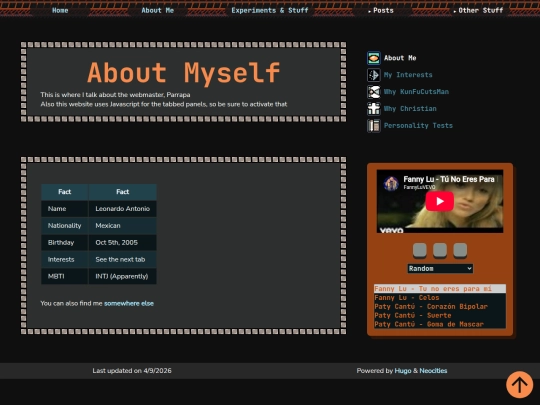540x405 pixels.
Task: Click the My Interests tab icon
Action: pos(374,75)
